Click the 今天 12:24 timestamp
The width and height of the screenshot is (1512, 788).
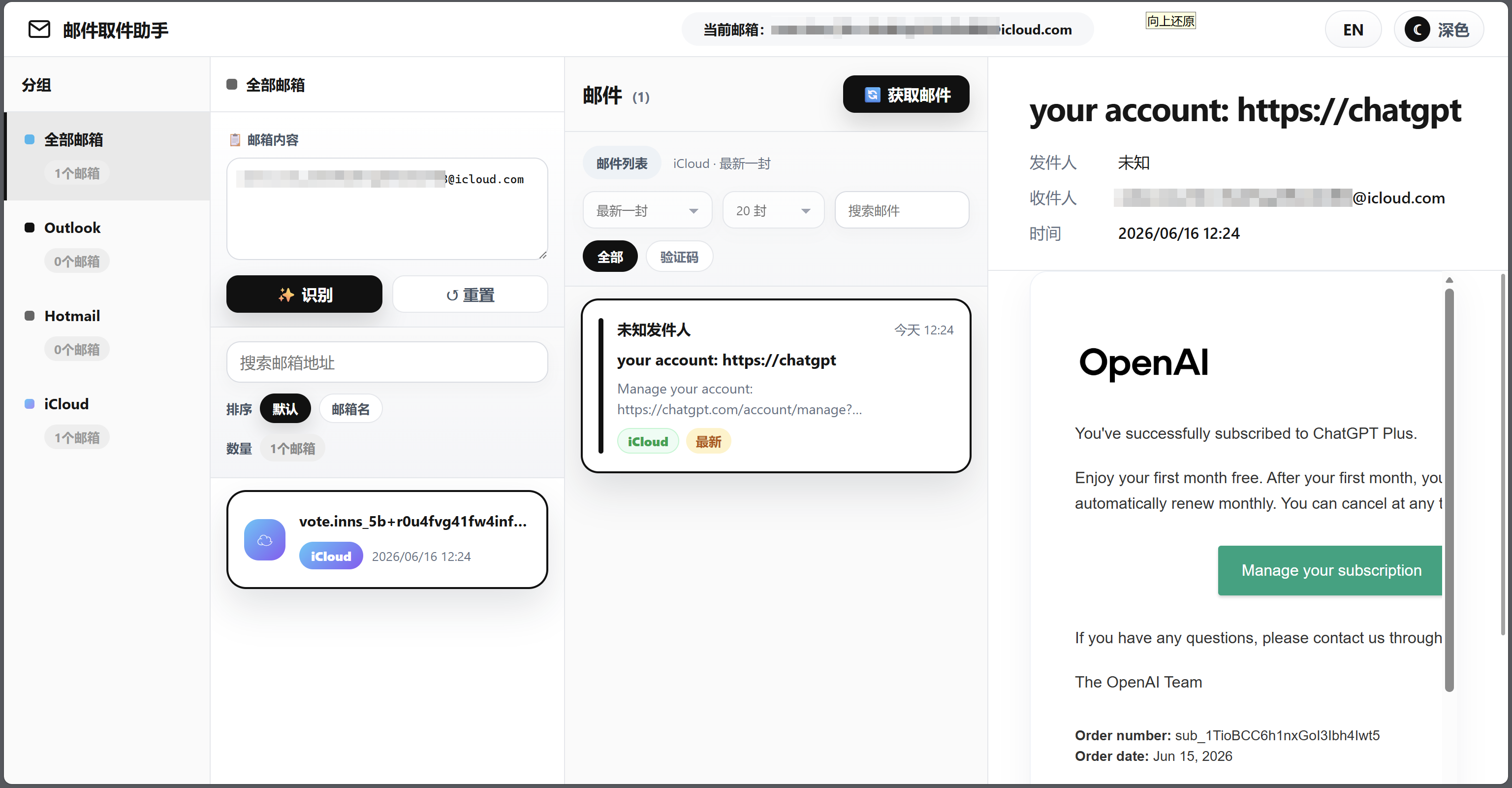[x=923, y=330]
